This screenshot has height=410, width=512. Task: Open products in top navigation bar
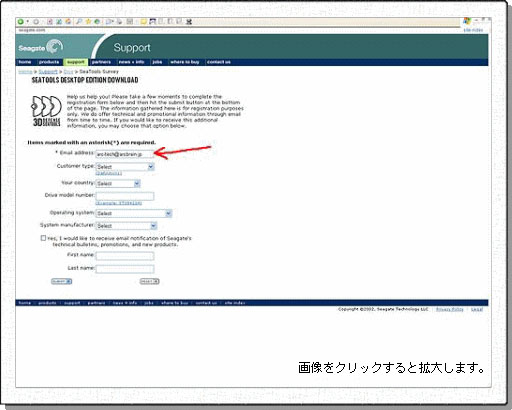[x=49, y=62]
